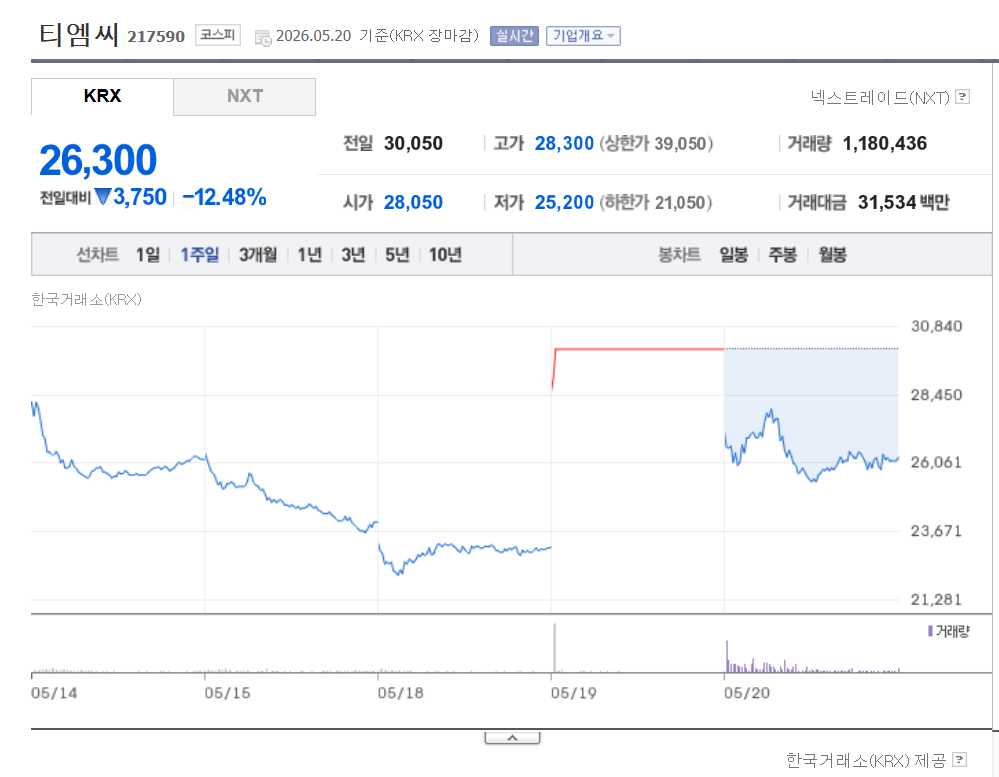The height and width of the screenshot is (777, 999).
Task: Select the 5년 line chart period
Action: pyautogui.click(x=397, y=255)
